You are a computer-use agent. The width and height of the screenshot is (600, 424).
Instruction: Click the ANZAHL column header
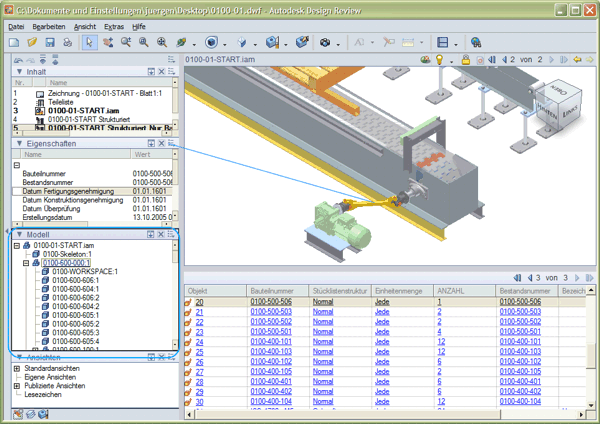click(x=465, y=291)
